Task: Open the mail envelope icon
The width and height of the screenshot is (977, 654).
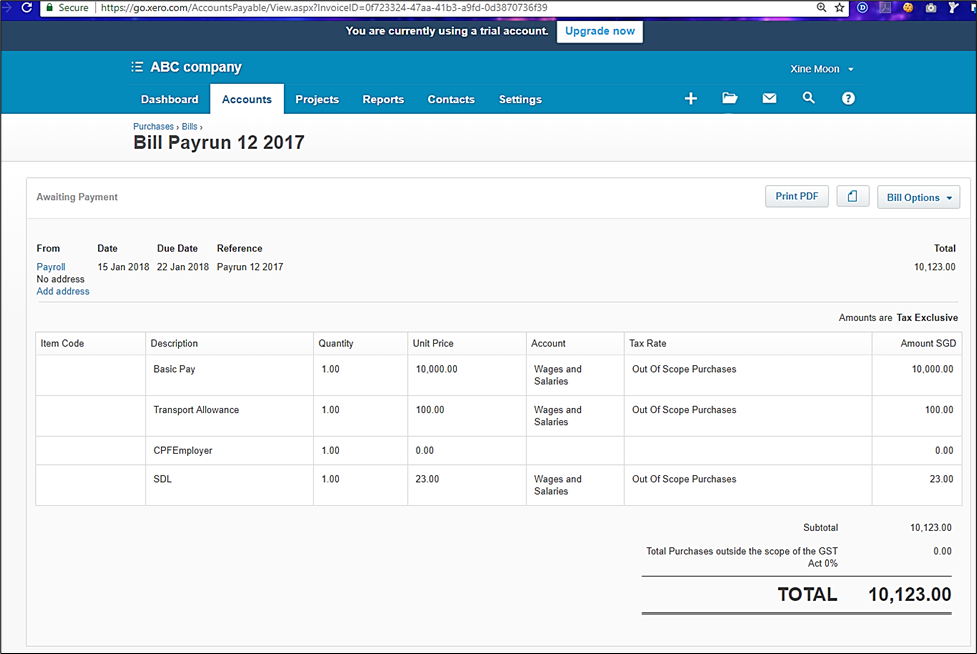Action: pos(770,98)
